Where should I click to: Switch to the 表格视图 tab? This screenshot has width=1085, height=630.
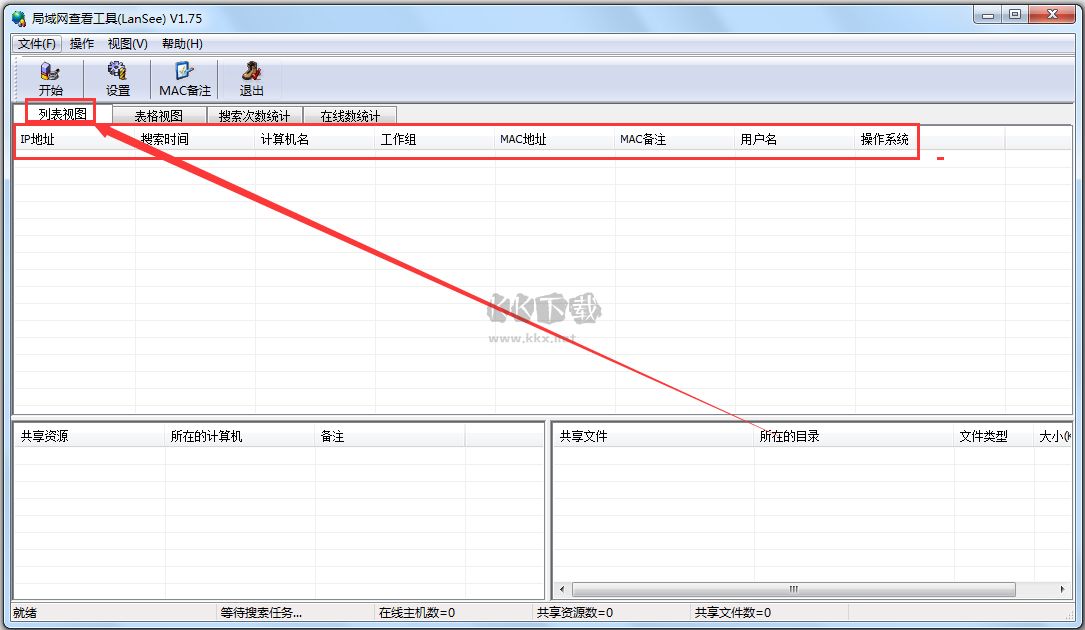click(x=158, y=114)
